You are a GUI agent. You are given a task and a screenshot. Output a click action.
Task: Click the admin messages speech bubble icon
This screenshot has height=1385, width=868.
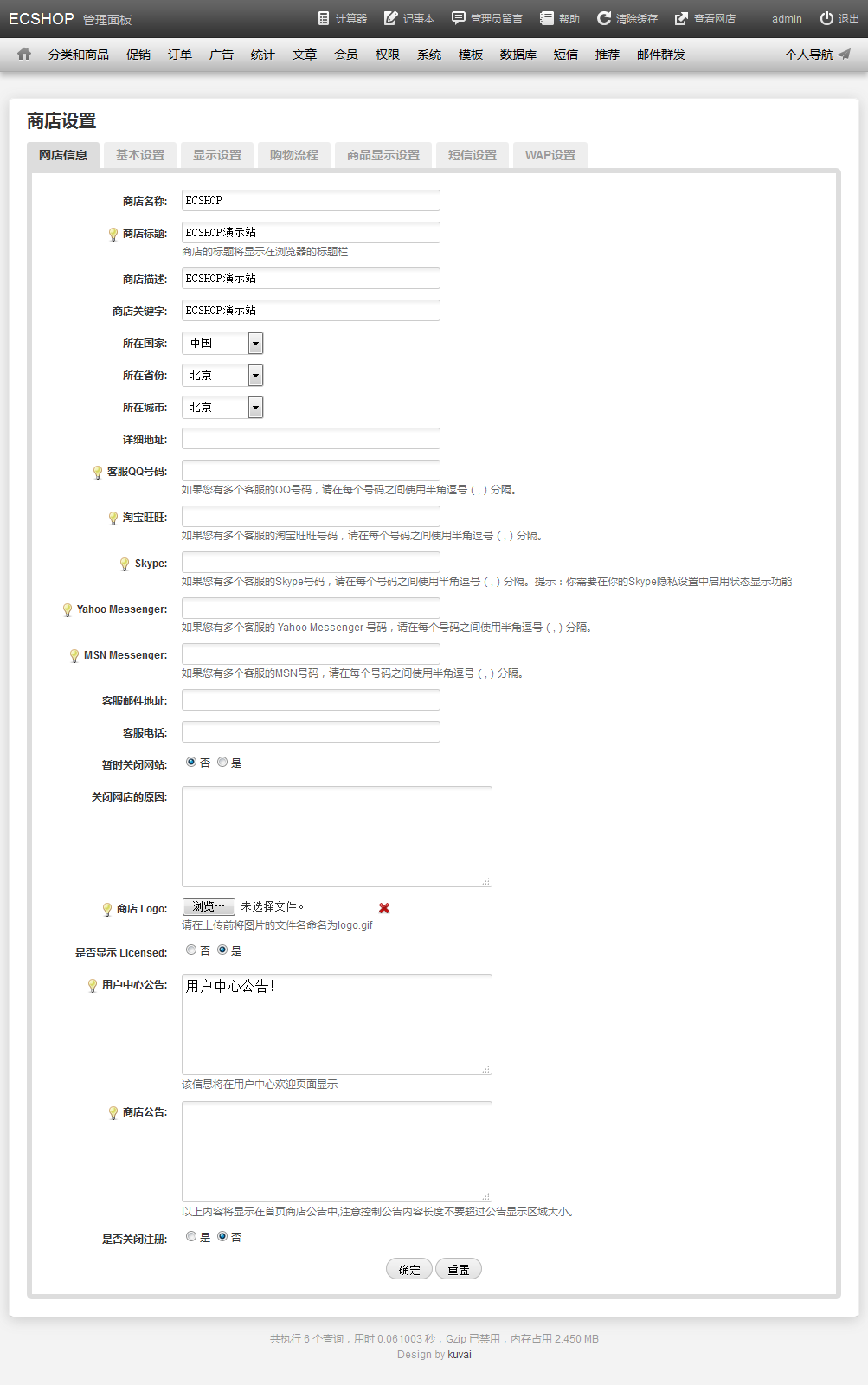coord(459,18)
